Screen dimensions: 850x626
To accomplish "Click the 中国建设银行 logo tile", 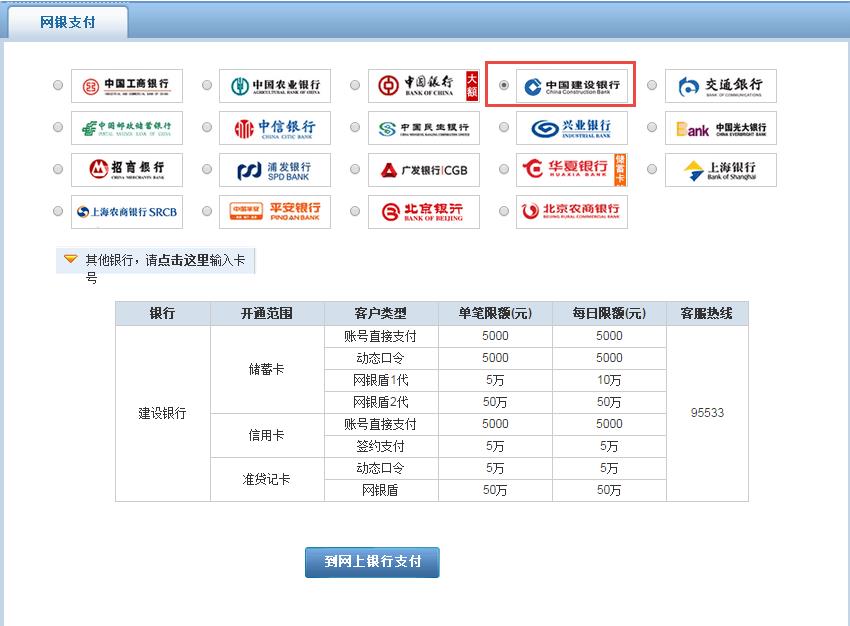I will click(x=572, y=86).
